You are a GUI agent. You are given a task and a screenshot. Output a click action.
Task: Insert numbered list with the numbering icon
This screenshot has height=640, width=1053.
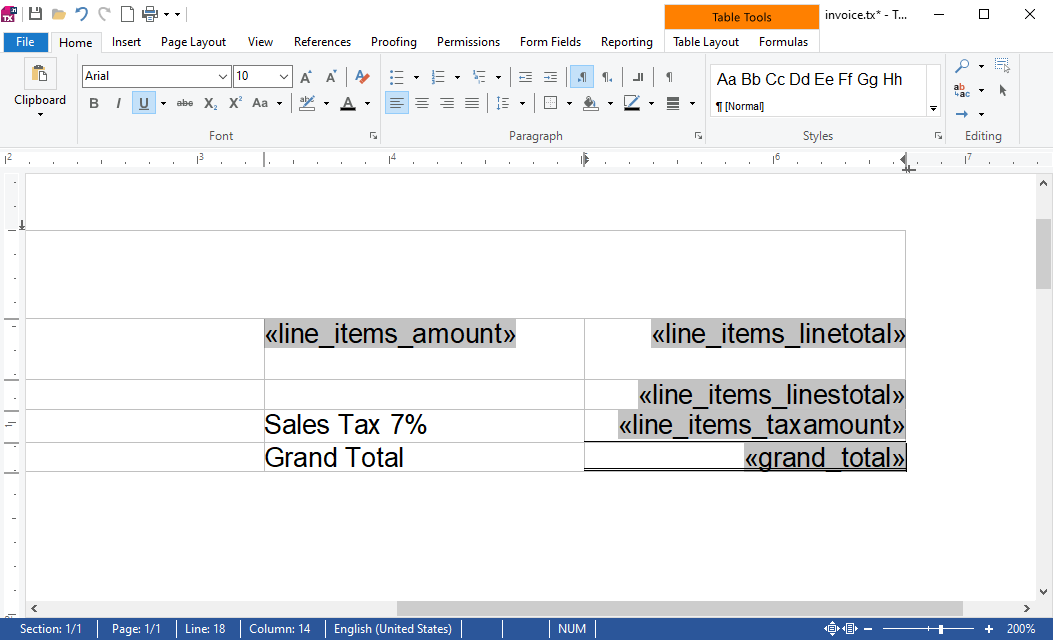click(438, 77)
